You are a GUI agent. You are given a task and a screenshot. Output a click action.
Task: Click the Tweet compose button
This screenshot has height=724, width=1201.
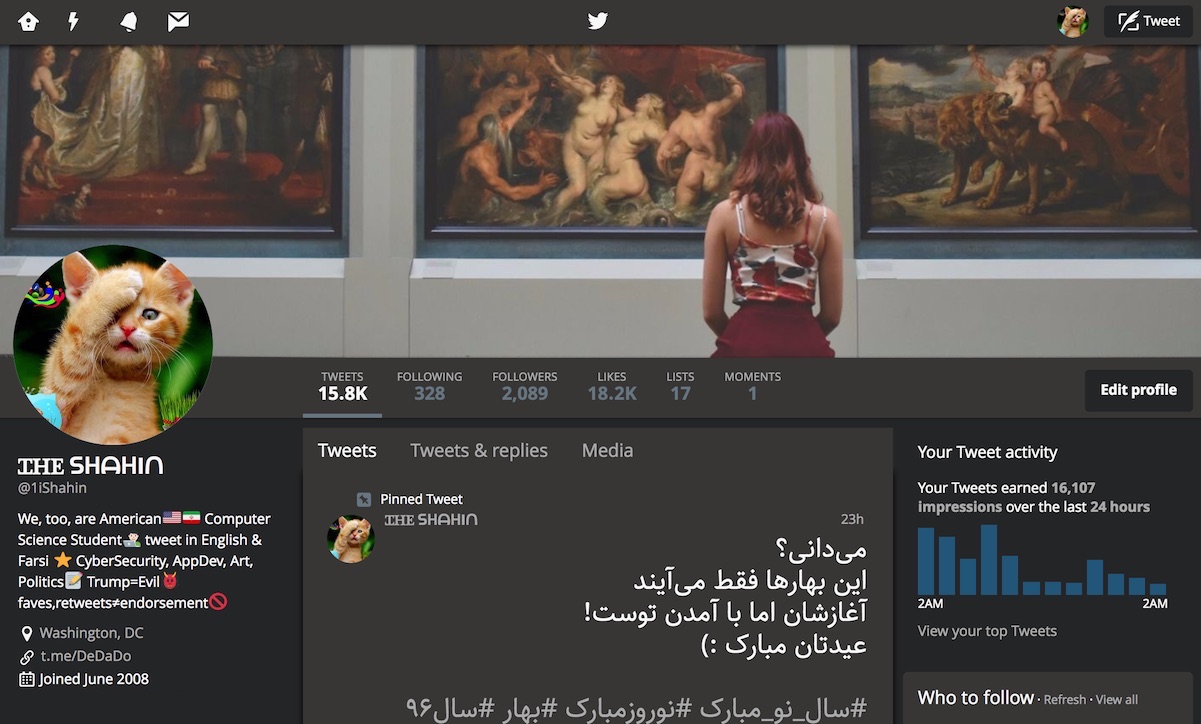tap(1148, 21)
